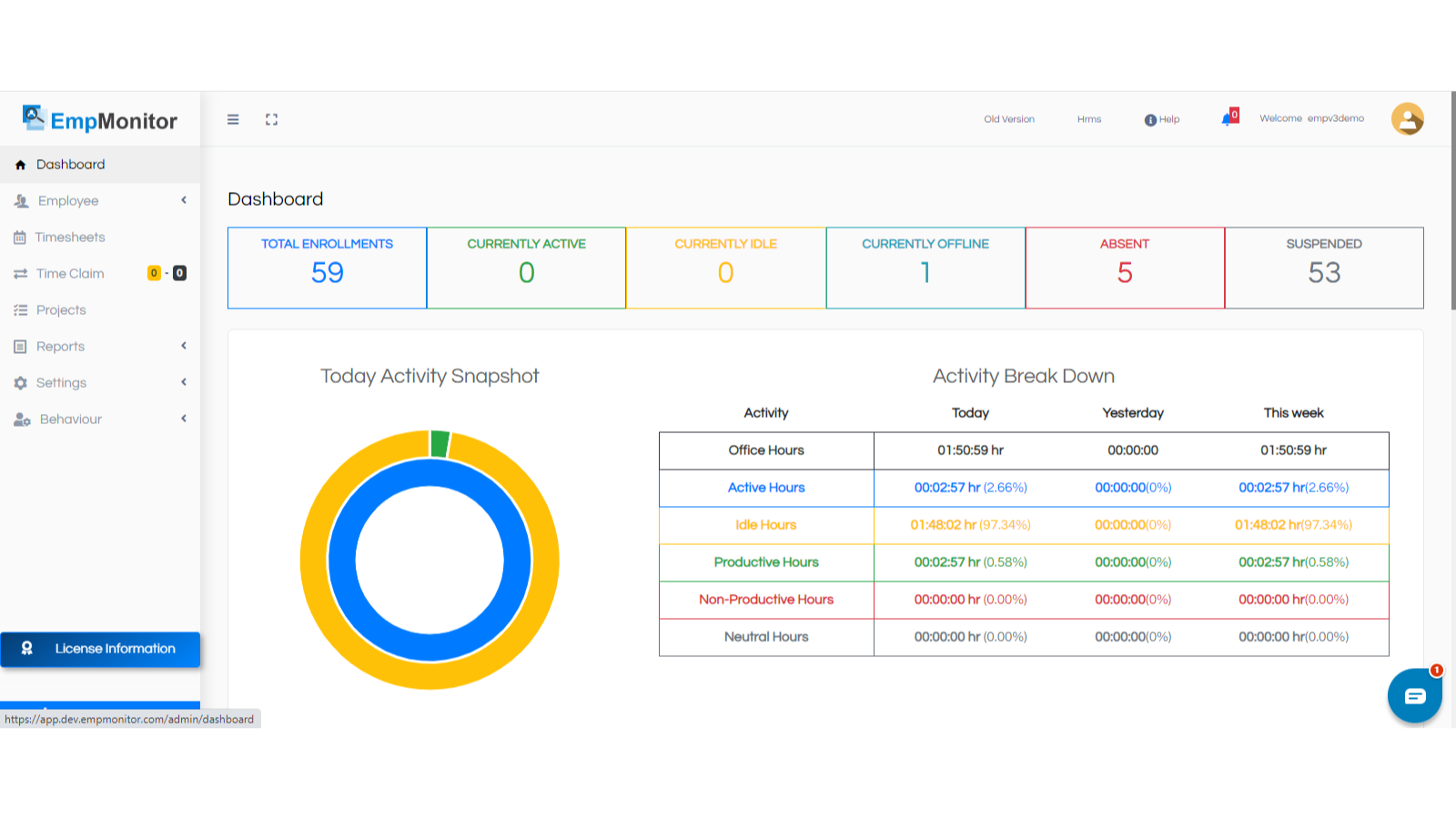The width and height of the screenshot is (1456, 819).
Task: Open the chat support bubble
Action: (x=1414, y=696)
